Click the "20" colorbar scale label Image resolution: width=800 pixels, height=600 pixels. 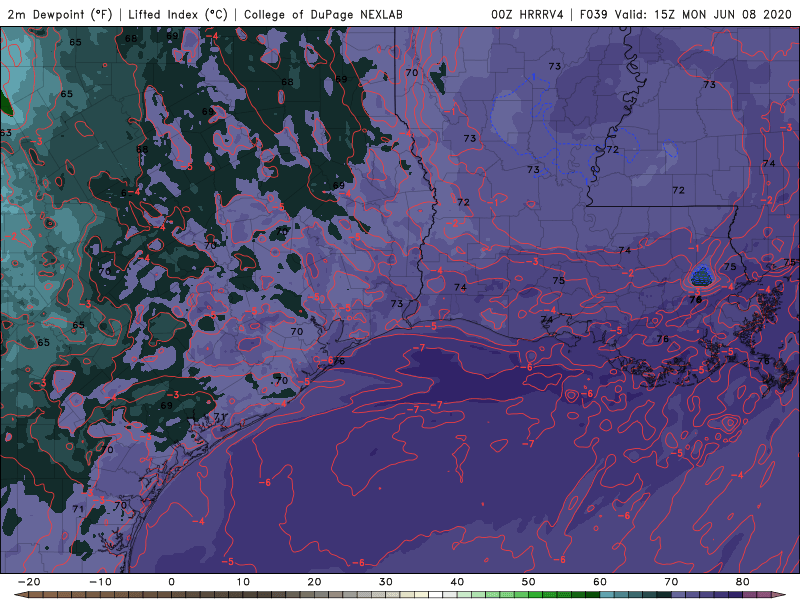tap(314, 582)
